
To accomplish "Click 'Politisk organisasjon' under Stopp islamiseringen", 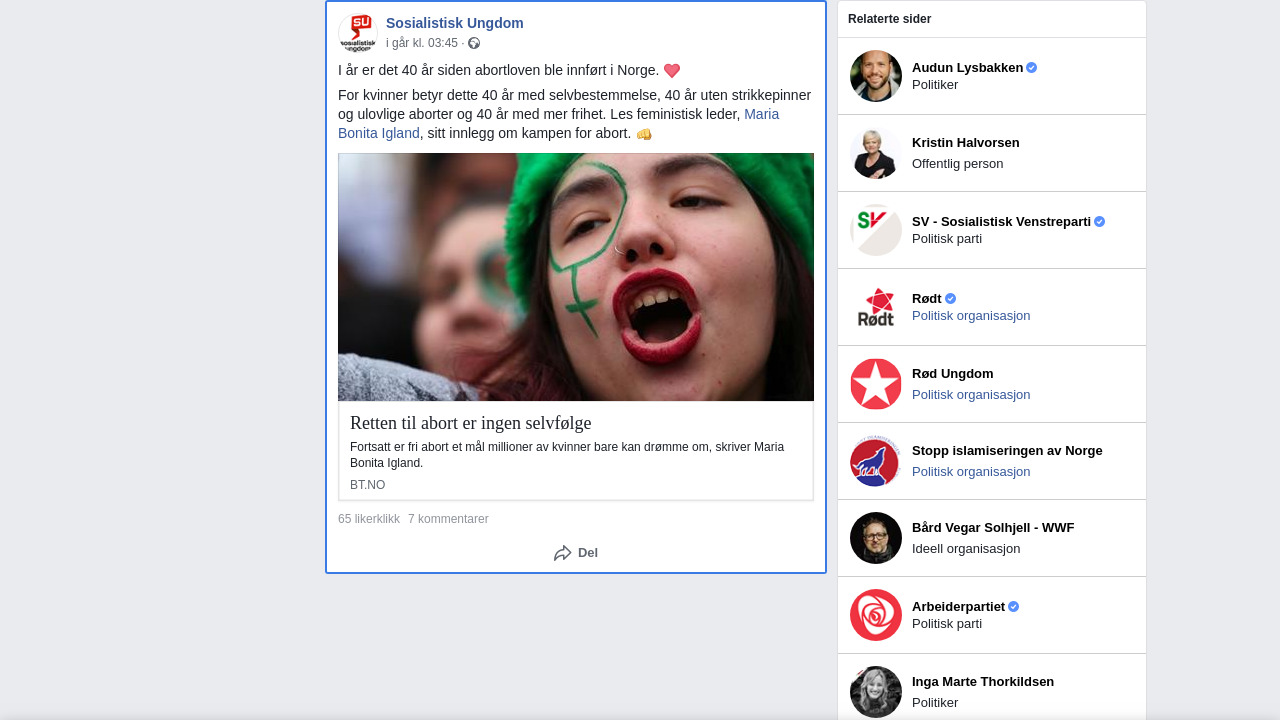I will 971,472.
